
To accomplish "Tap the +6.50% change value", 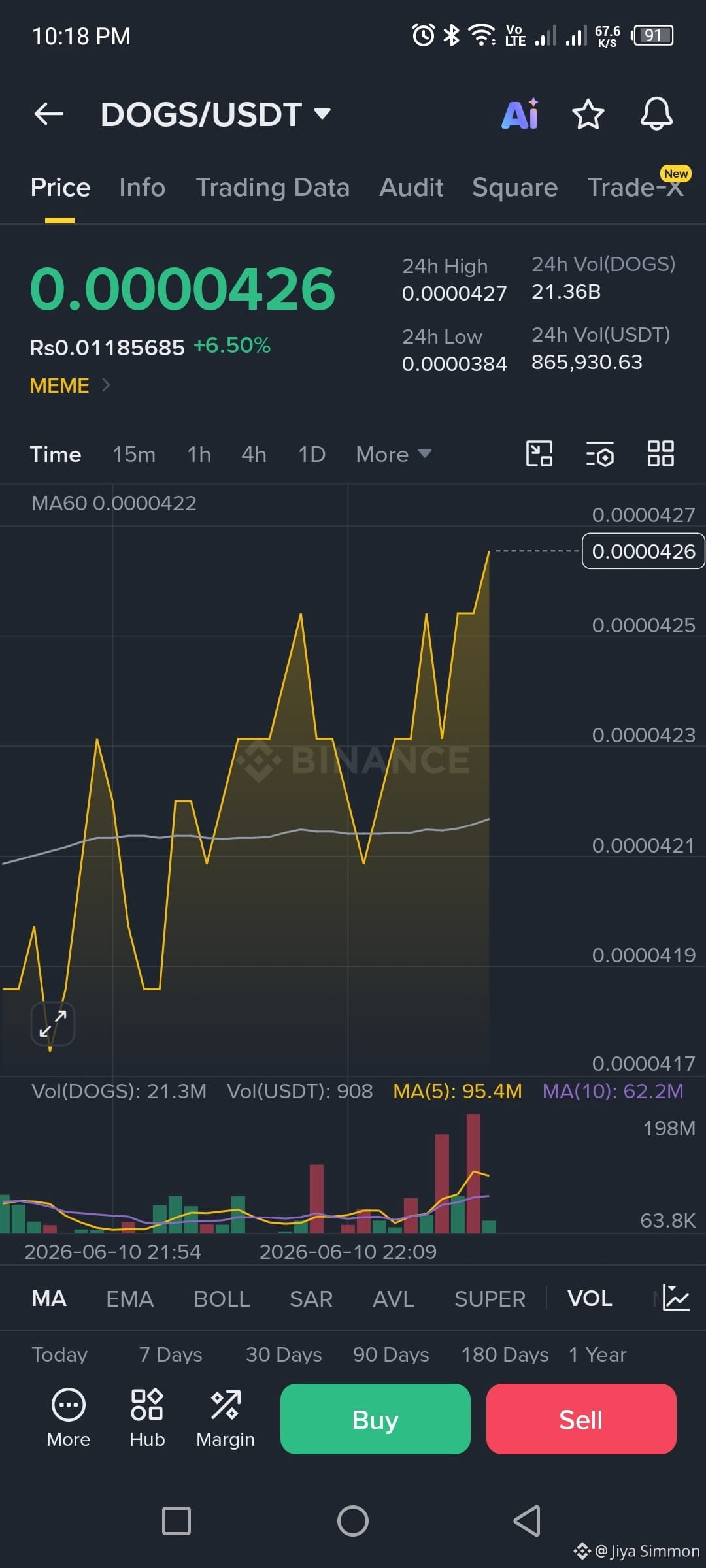I will [232, 345].
